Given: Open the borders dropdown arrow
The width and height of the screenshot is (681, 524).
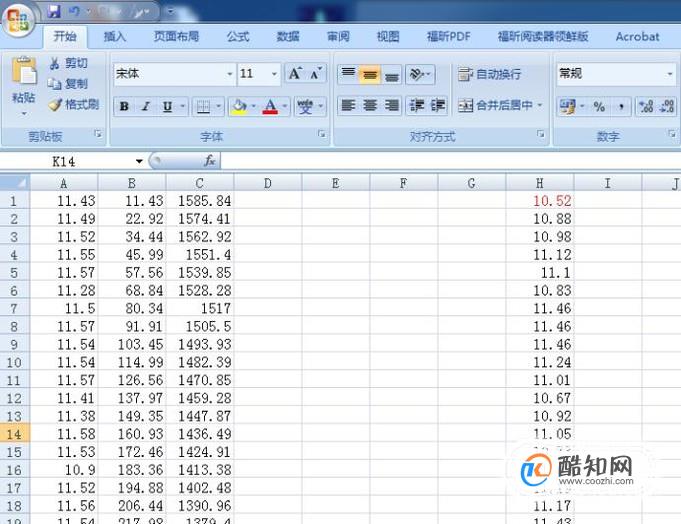Looking at the screenshot, I should coord(218,106).
